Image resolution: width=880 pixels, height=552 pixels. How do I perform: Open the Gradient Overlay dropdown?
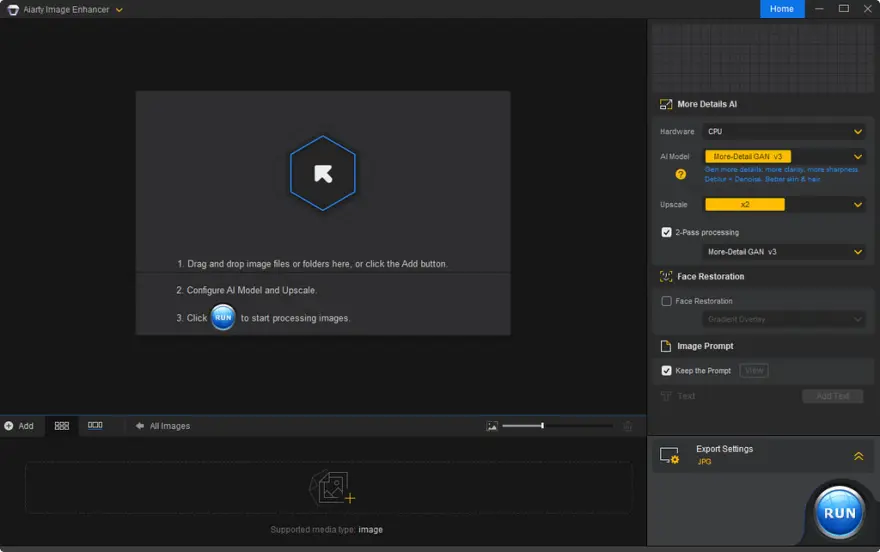pyautogui.click(x=783, y=319)
